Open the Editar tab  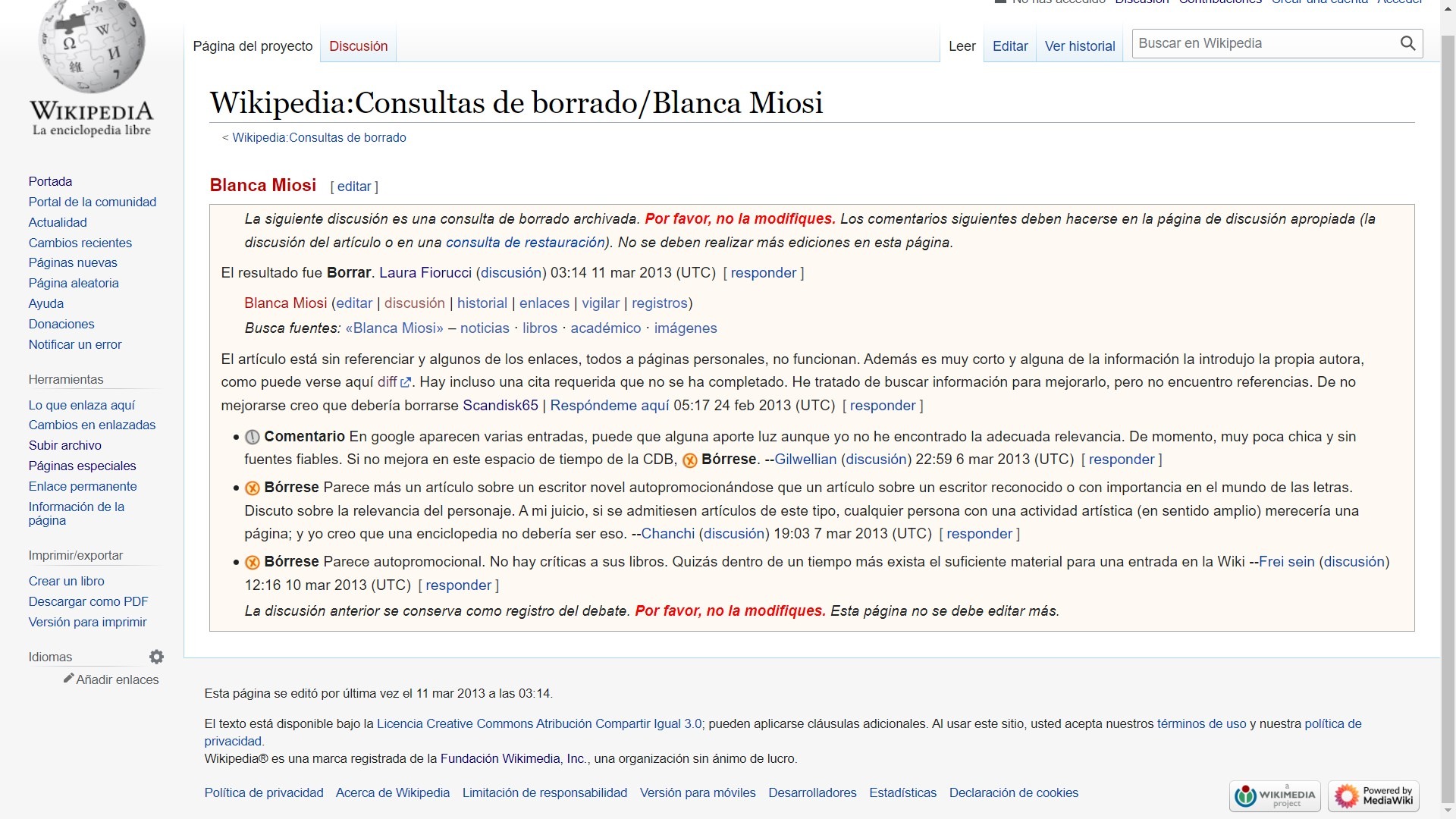[1010, 46]
